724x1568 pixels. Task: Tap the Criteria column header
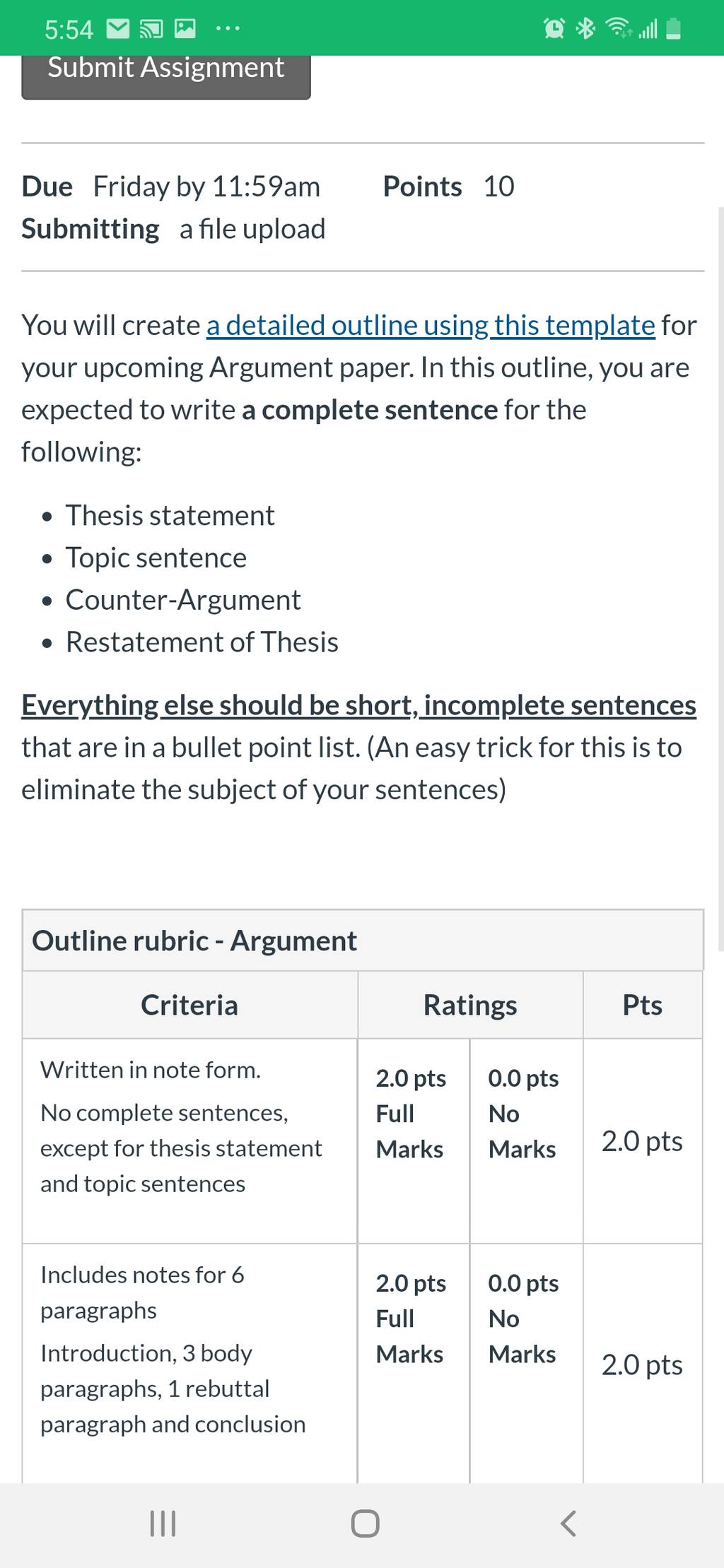point(189,1005)
